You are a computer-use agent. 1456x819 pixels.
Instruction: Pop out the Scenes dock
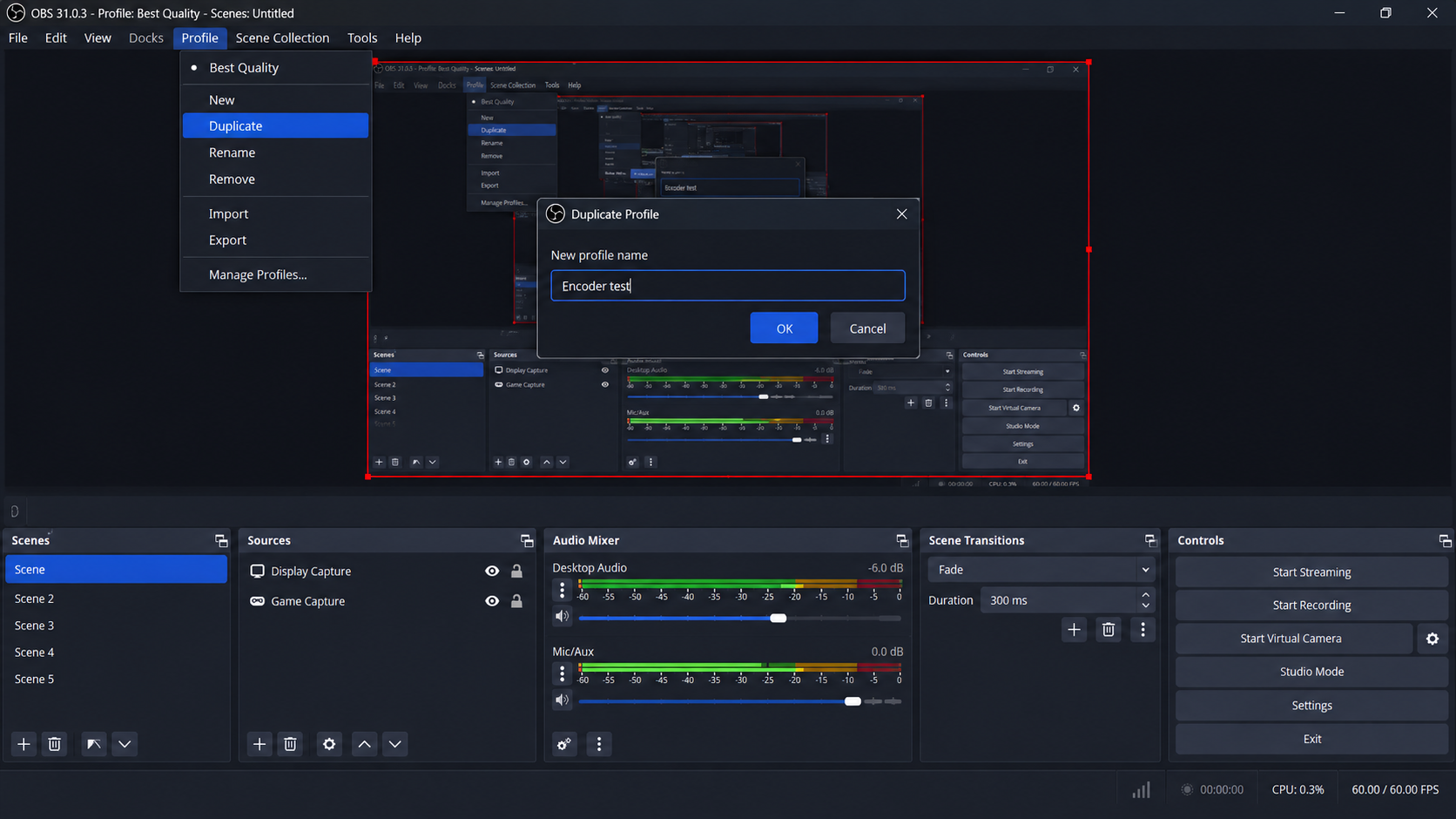pyautogui.click(x=221, y=541)
